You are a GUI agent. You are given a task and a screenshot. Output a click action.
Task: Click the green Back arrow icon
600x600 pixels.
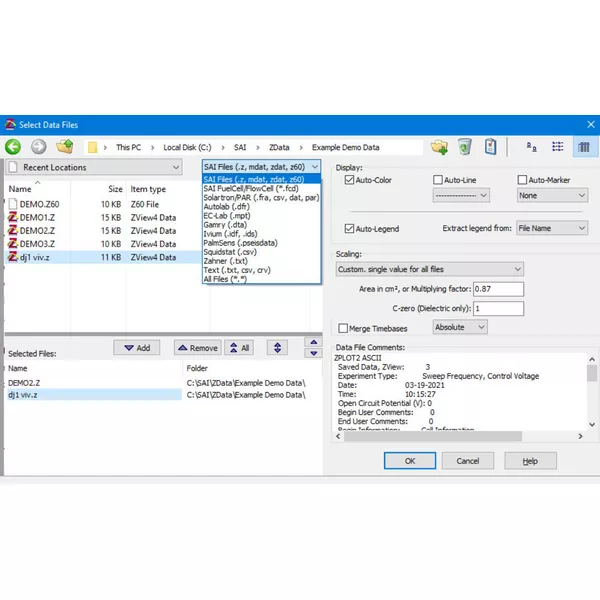click(13, 147)
